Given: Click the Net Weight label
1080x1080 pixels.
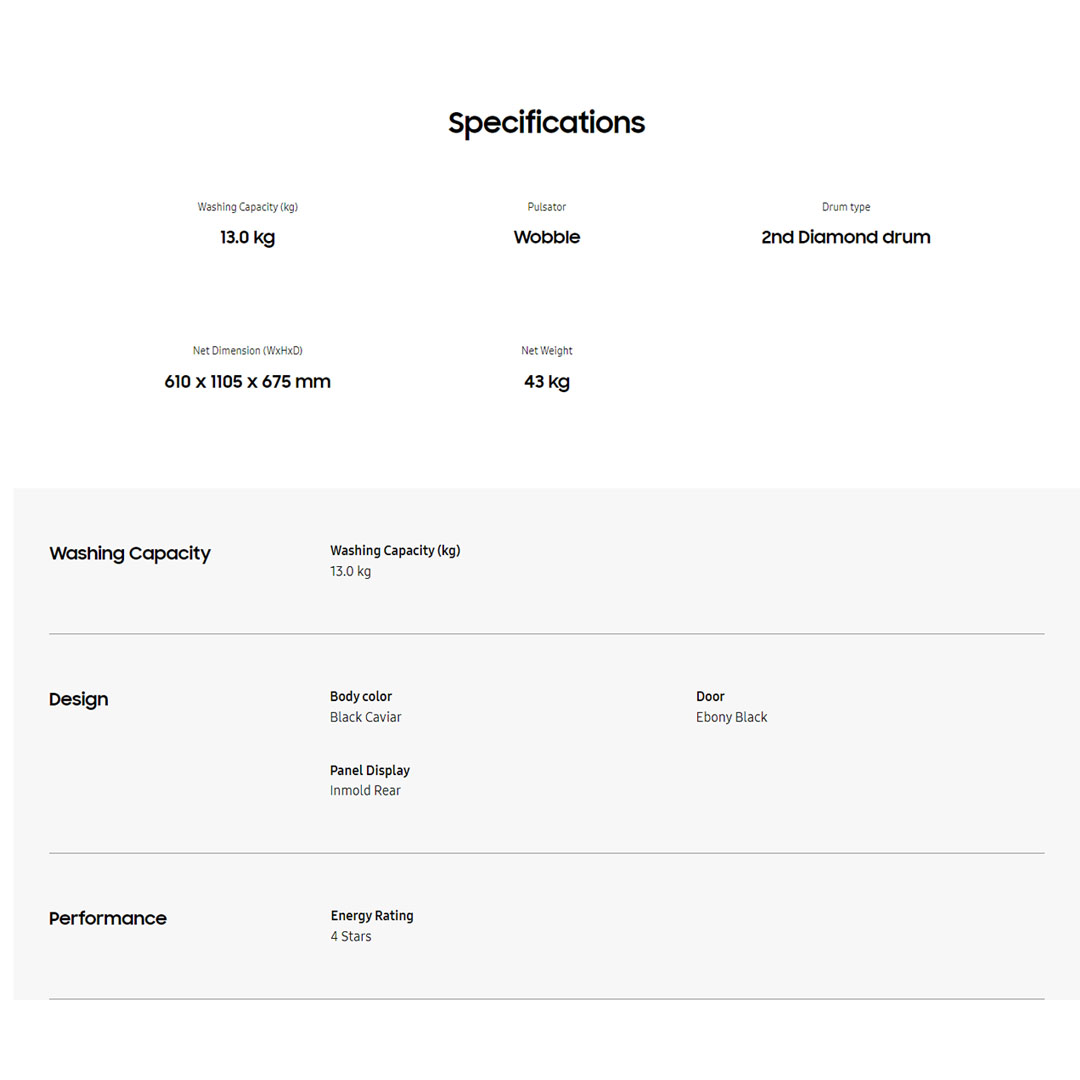Looking at the screenshot, I should [x=546, y=351].
